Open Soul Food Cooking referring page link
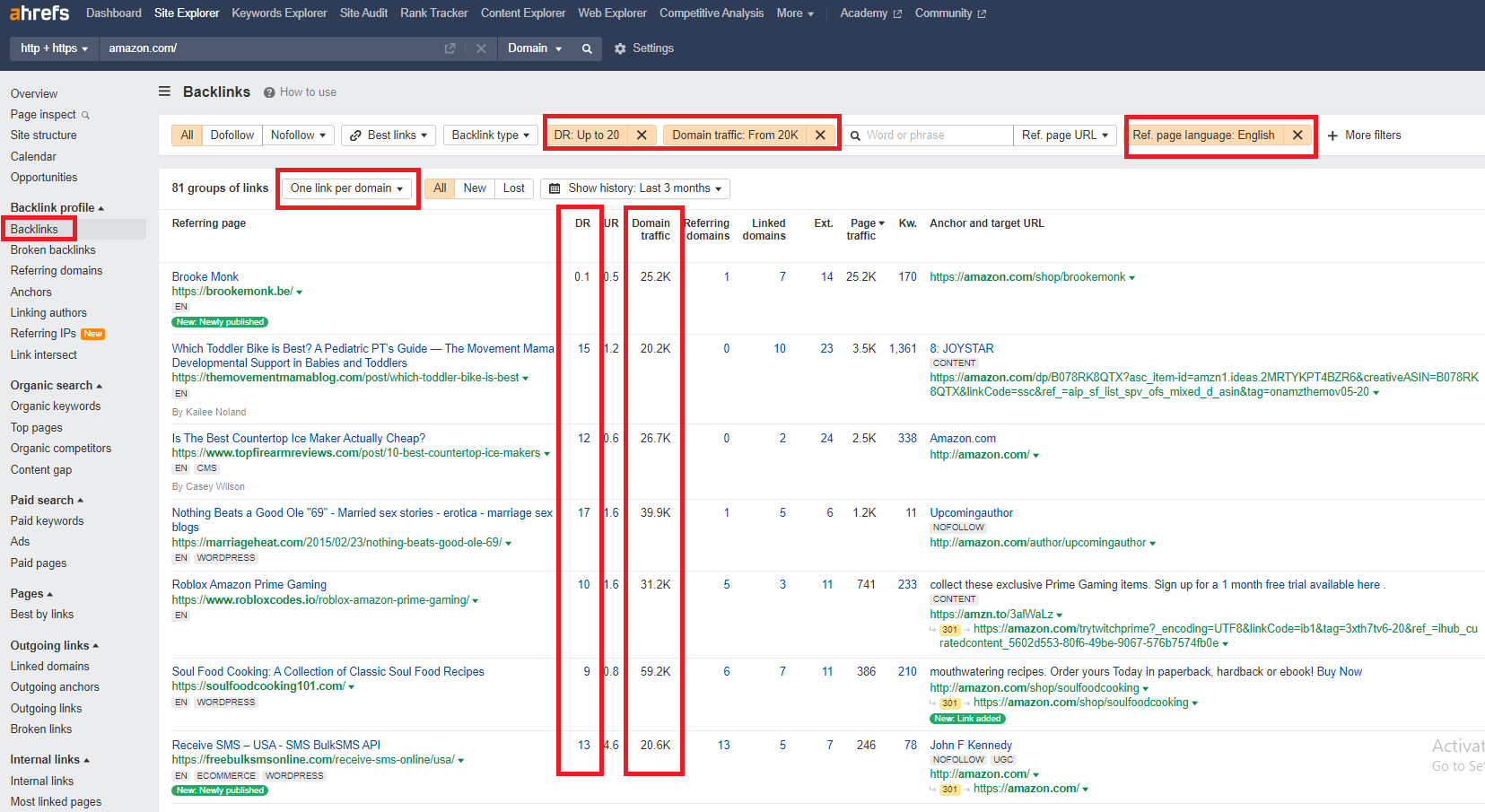Viewport: 1485px width, 812px height. coord(328,672)
